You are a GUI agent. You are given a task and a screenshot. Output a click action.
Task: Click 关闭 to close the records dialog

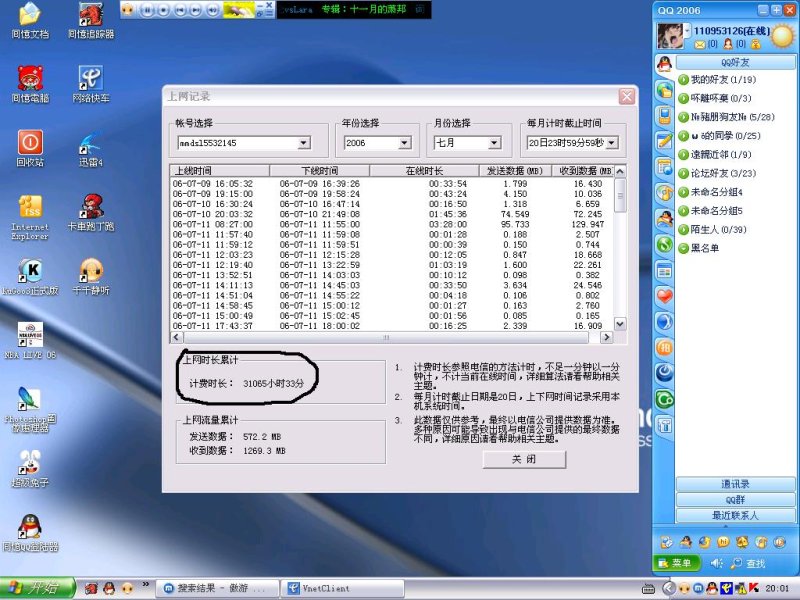click(x=524, y=460)
